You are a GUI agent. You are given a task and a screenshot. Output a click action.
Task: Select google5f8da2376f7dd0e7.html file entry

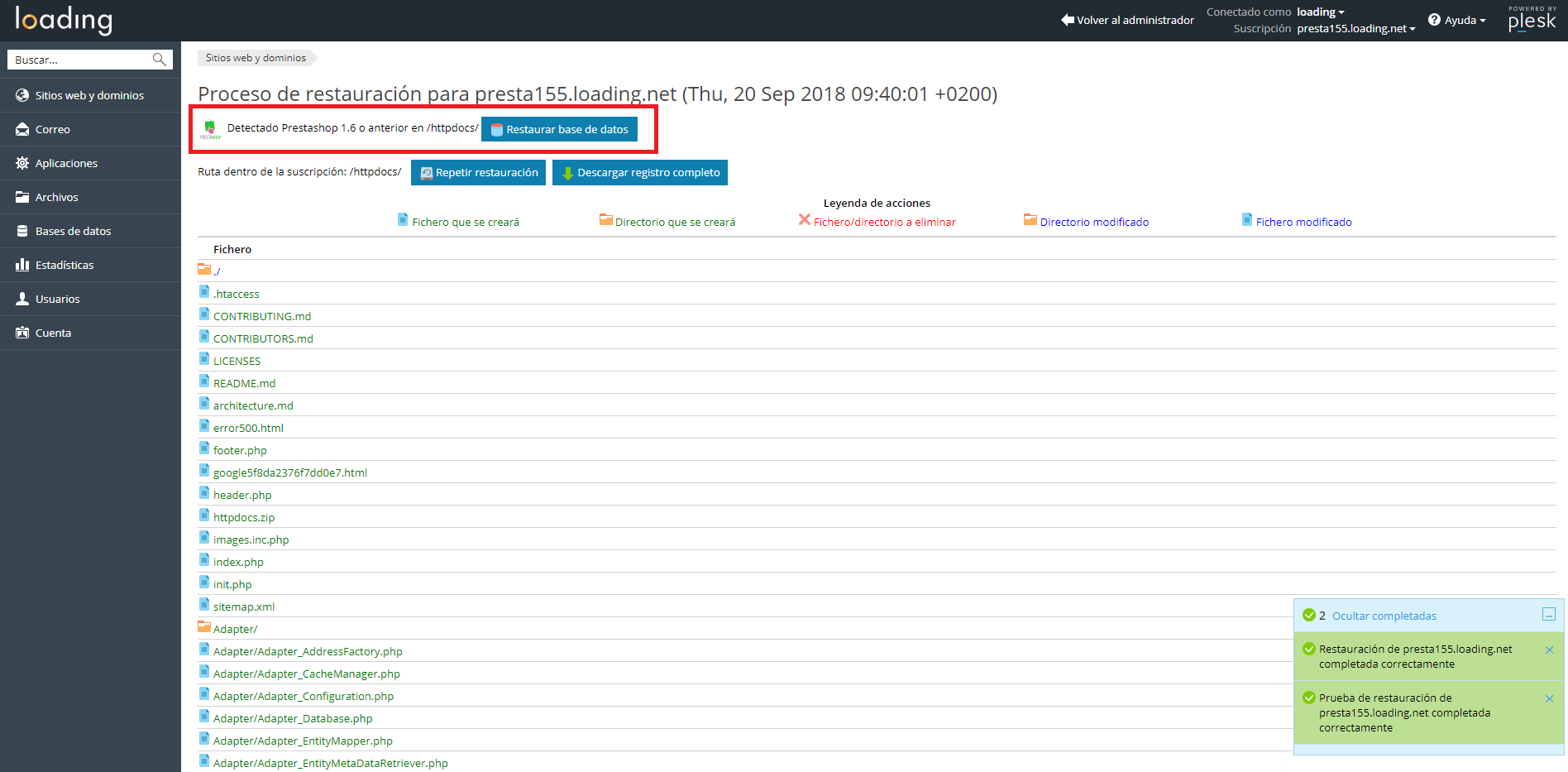point(290,472)
